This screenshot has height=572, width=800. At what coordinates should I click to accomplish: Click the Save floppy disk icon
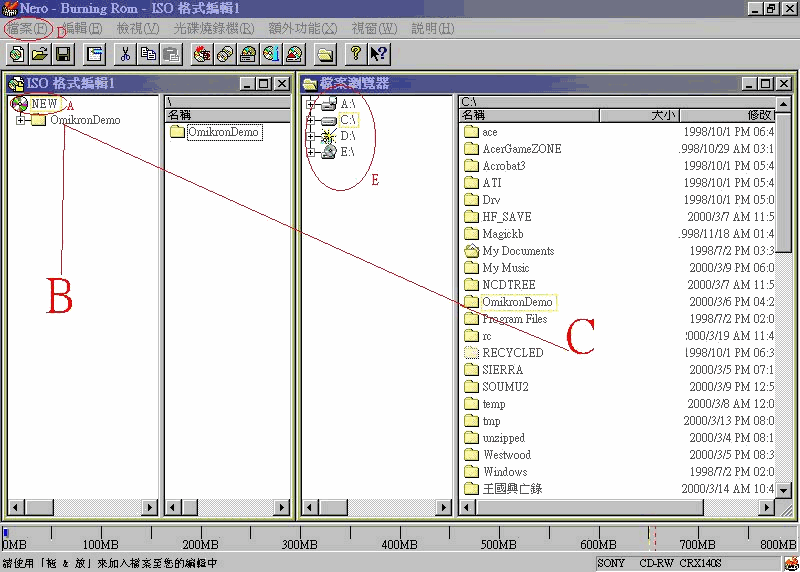pos(63,54)
